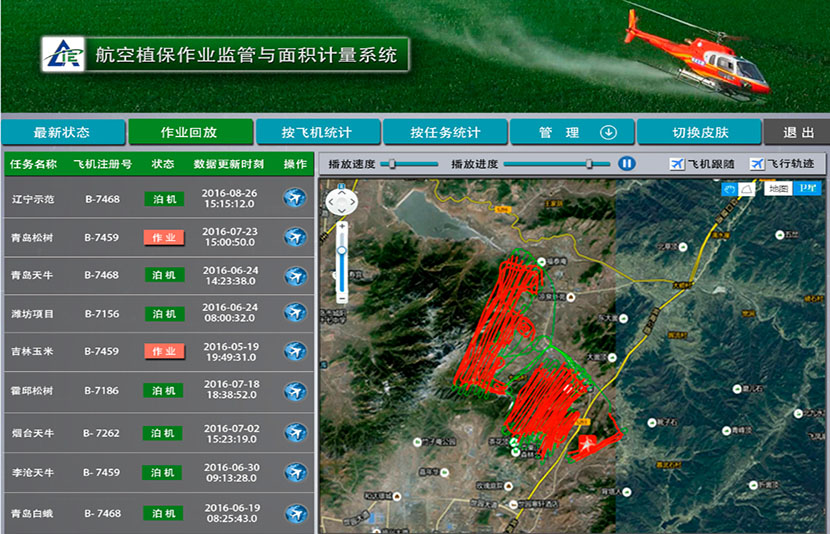This screenshot has height=534, width=830.
Task: Click plane icon for 霍邱松树 task
Action: [x=295, y=390]
